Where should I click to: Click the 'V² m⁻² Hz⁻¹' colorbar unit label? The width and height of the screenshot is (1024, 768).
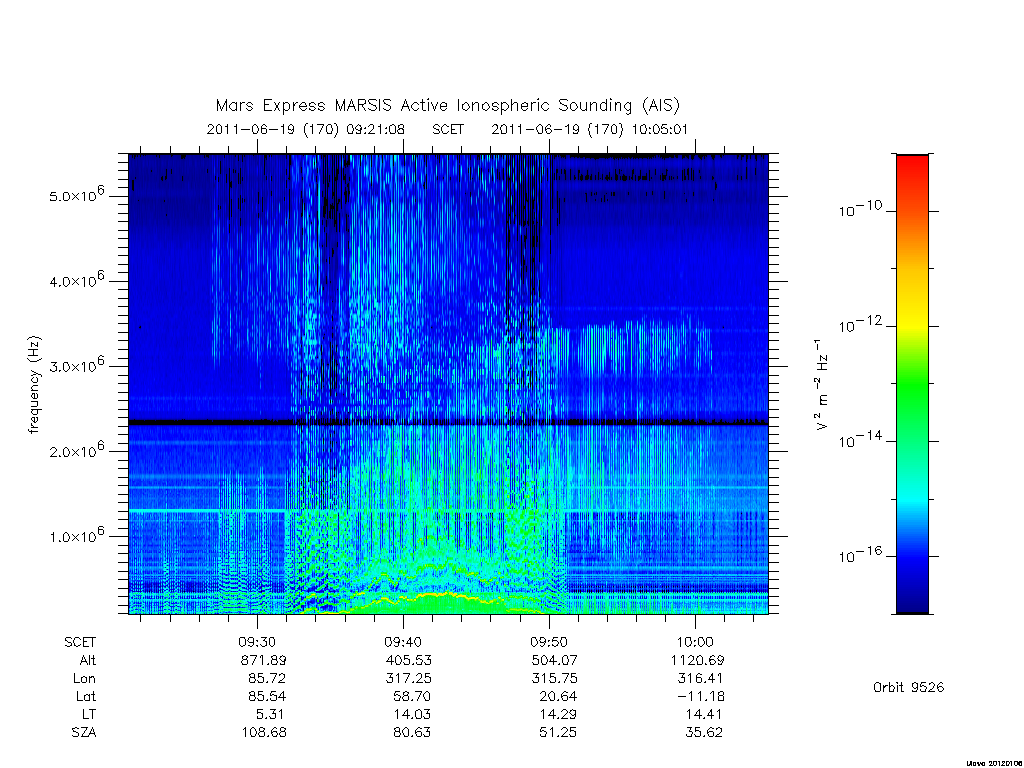(x=822, y=384)
